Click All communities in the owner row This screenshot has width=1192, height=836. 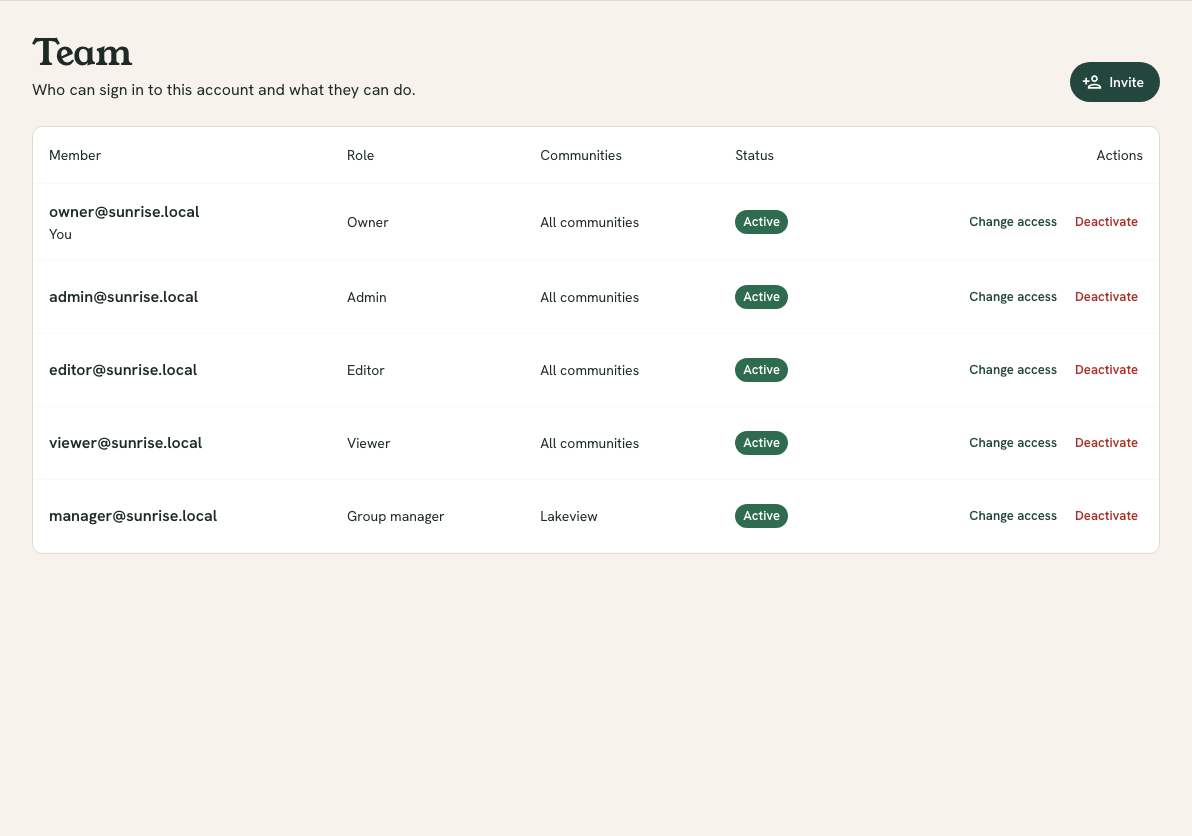click(589, 223)
